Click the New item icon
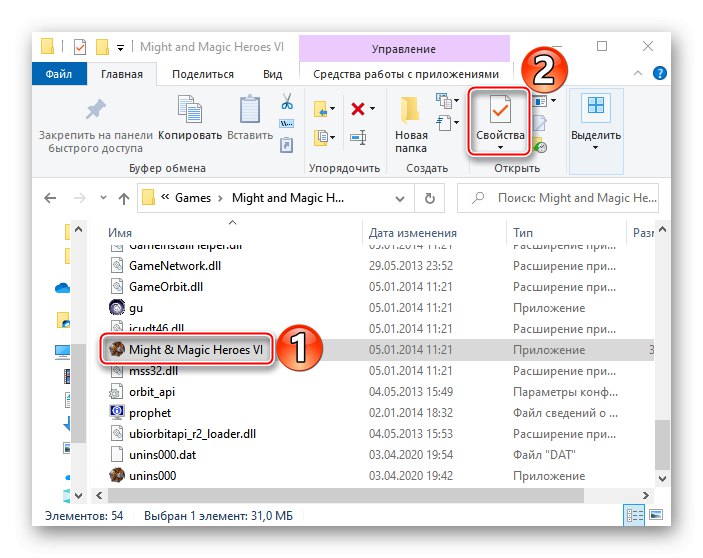 coord(444,101)
